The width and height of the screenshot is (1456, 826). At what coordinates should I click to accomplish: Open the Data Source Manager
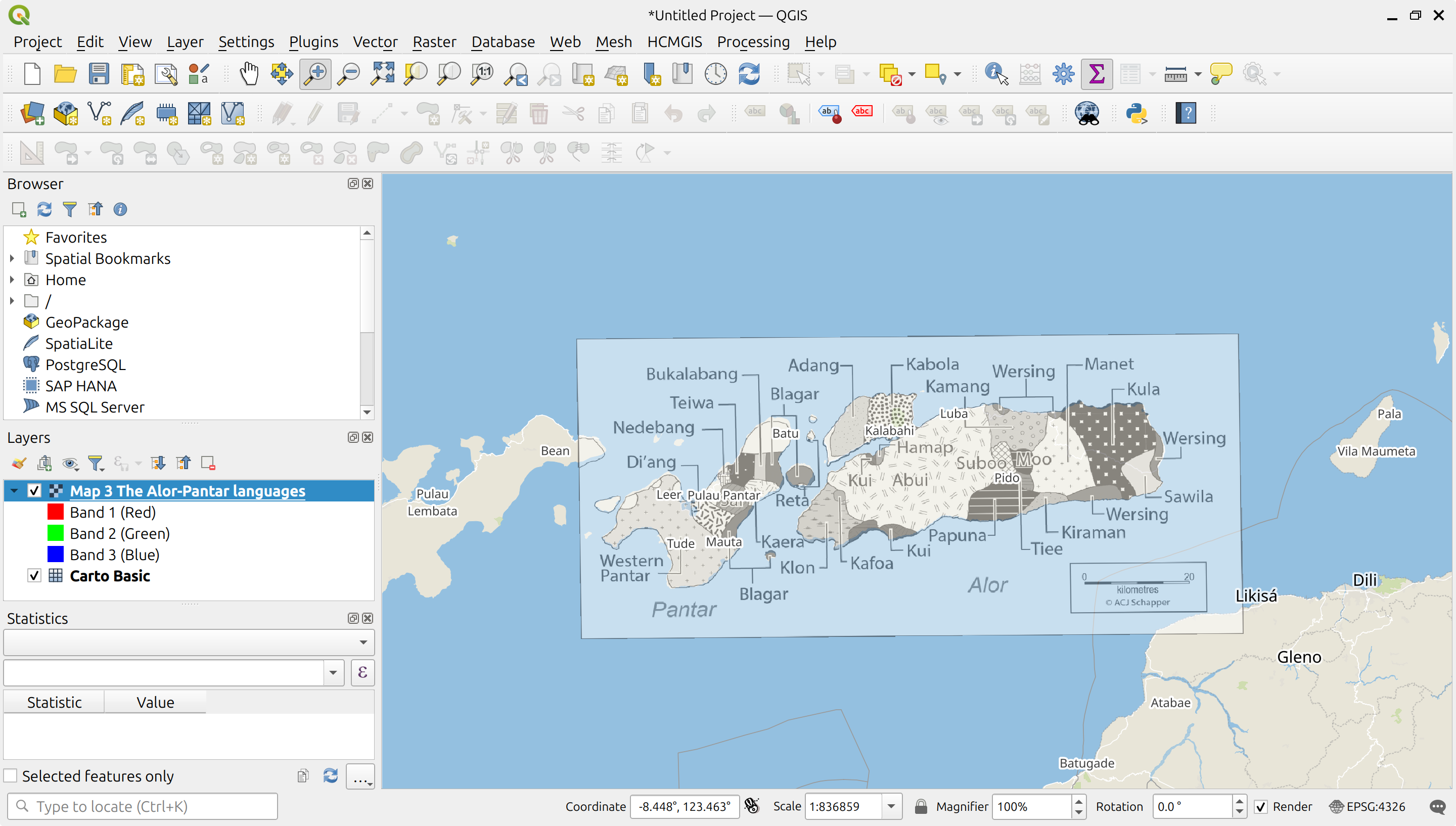pyautogui.click(x=33, y=113)
